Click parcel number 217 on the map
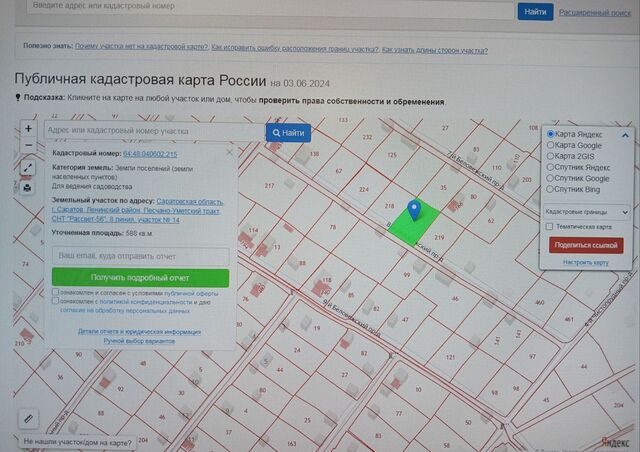 tap(269, 186)
